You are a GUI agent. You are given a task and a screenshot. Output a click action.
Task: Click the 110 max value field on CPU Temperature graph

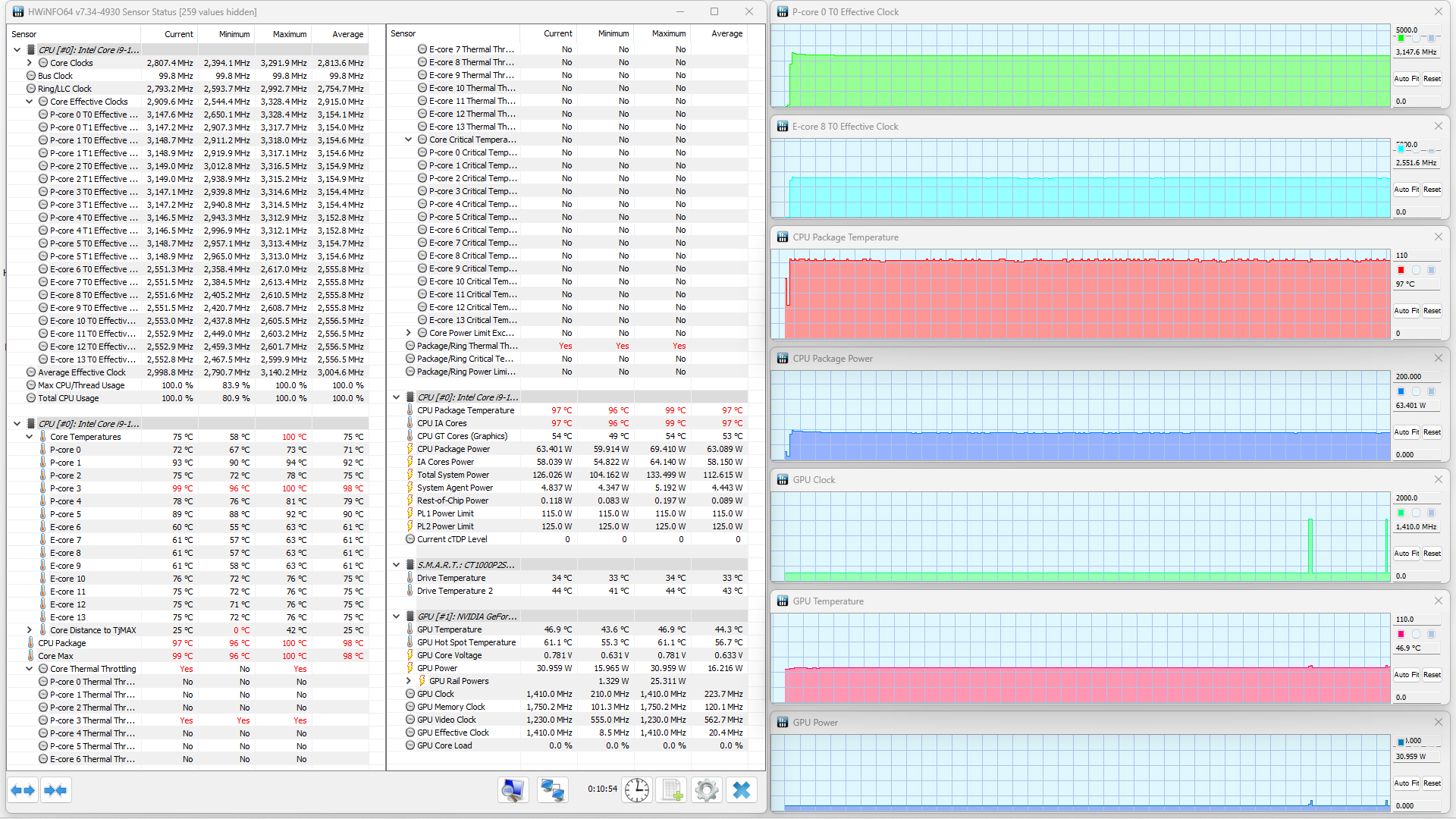click(x=1415, y=256)
